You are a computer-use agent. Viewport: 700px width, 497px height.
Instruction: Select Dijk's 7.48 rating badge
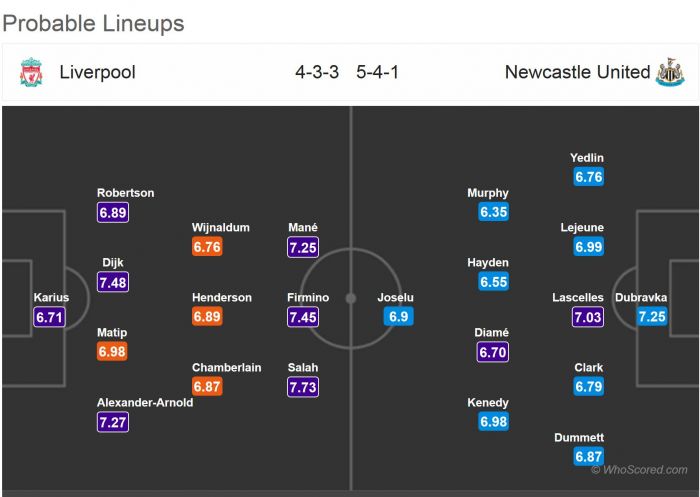113,282
